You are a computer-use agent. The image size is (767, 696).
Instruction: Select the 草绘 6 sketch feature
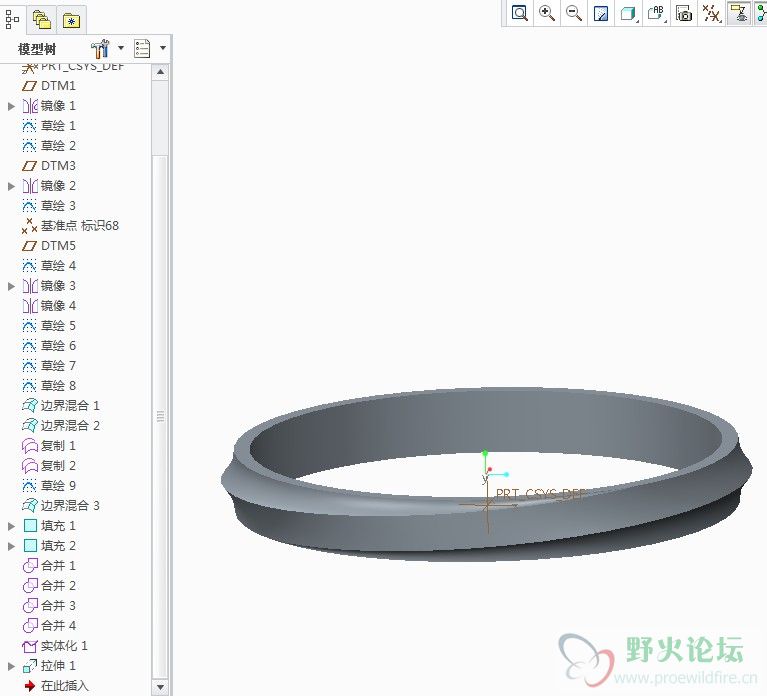[49, 346]
